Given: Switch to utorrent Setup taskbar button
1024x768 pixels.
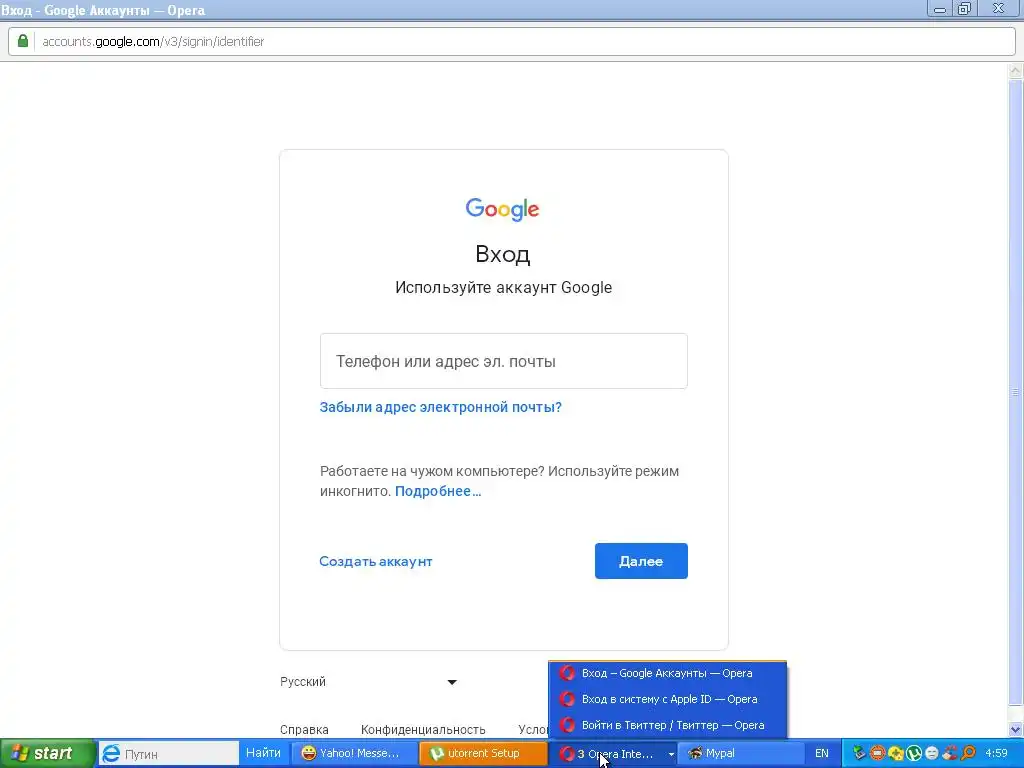Looking at the screenshot, I should pos(483,754).
